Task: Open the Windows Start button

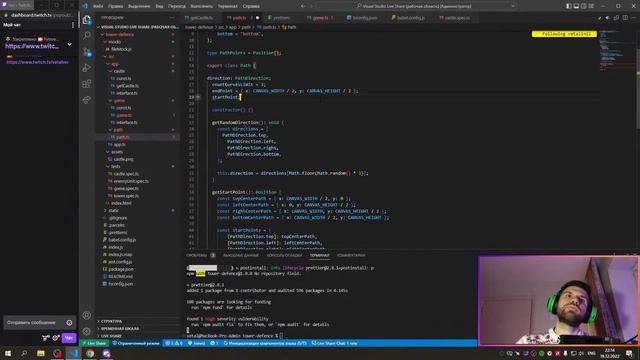Action: tap(8, 353)
